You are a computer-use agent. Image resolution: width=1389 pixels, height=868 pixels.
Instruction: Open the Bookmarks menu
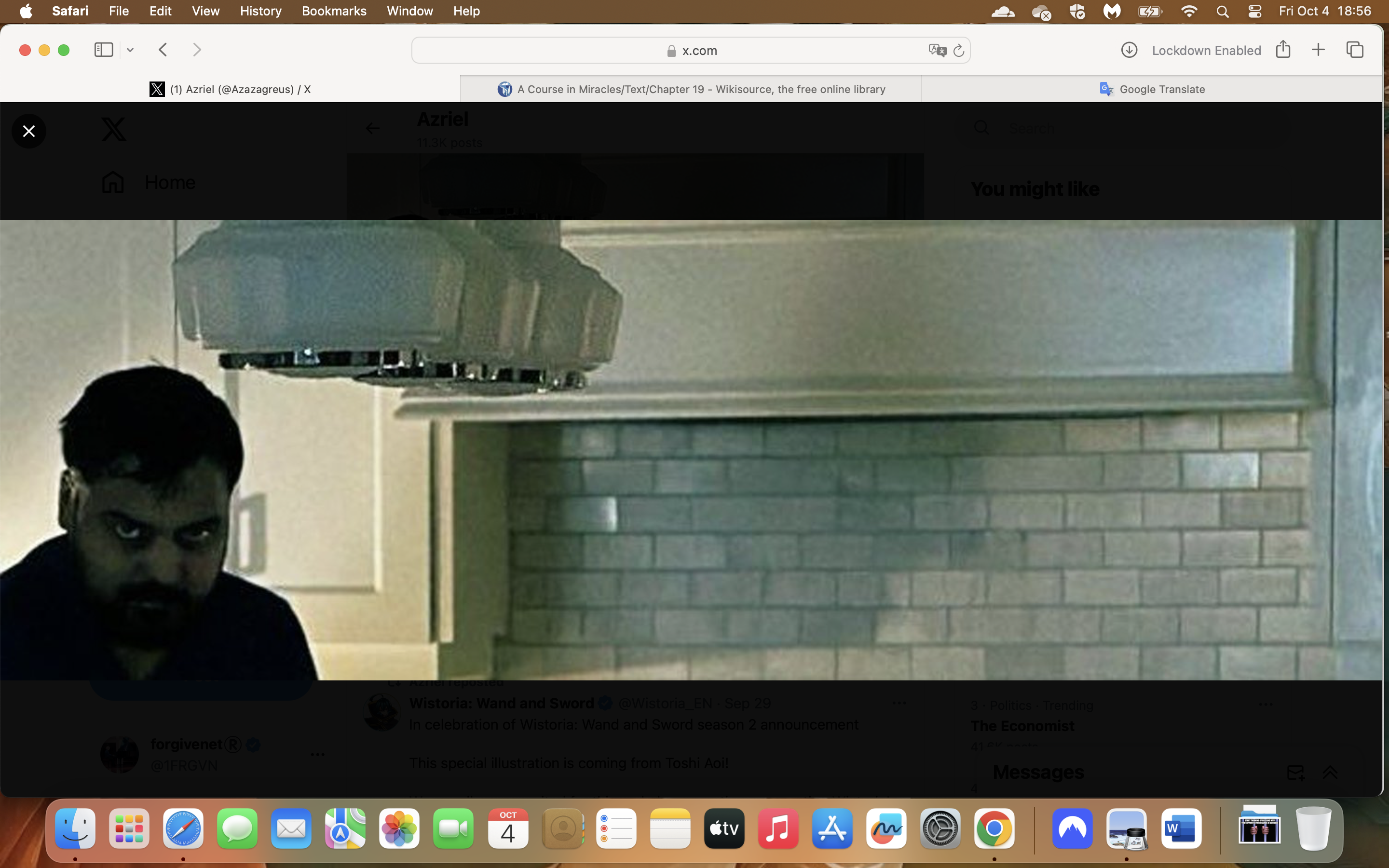tap(334, 11)
